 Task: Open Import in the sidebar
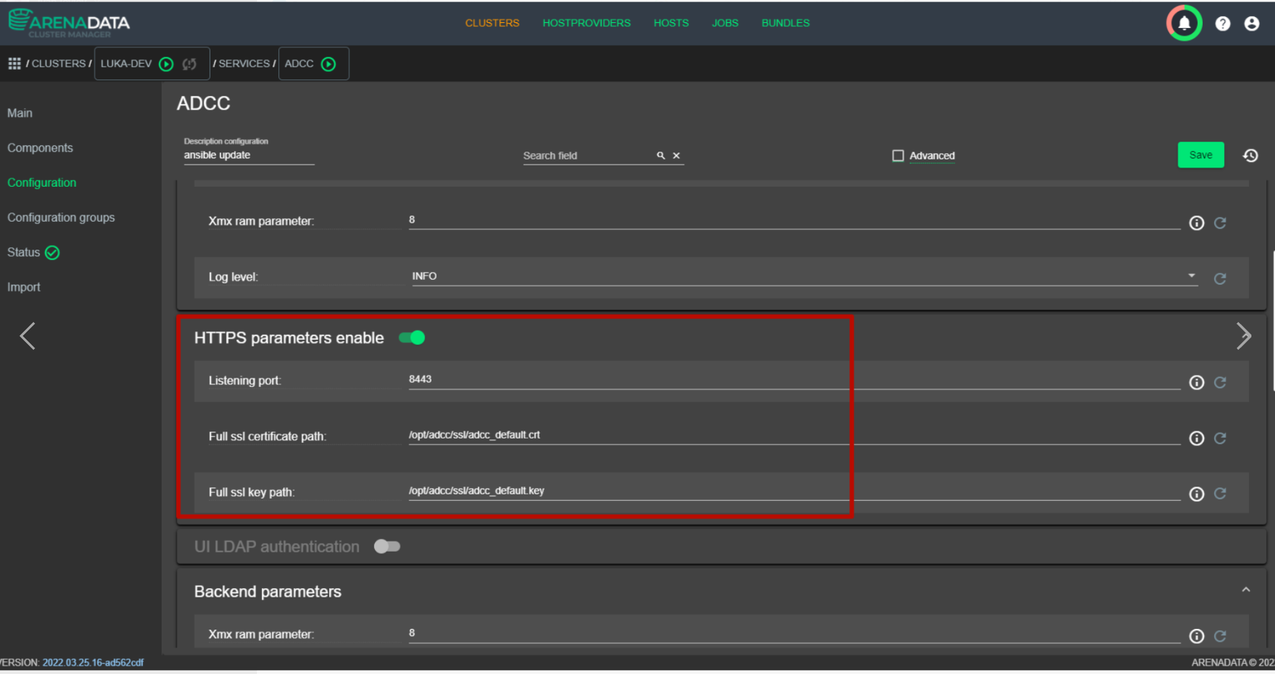tap(24, 287)
